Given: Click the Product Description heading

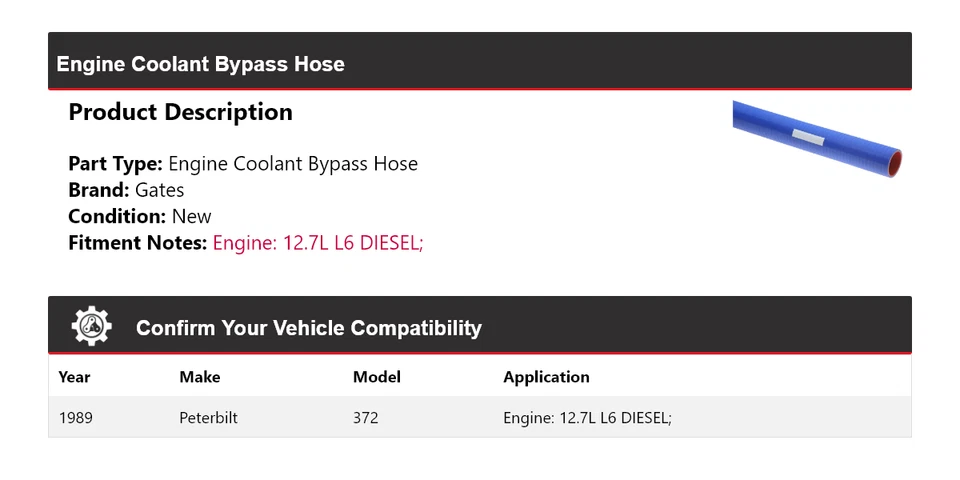Looking at the screenshot, I should point(180,112).
